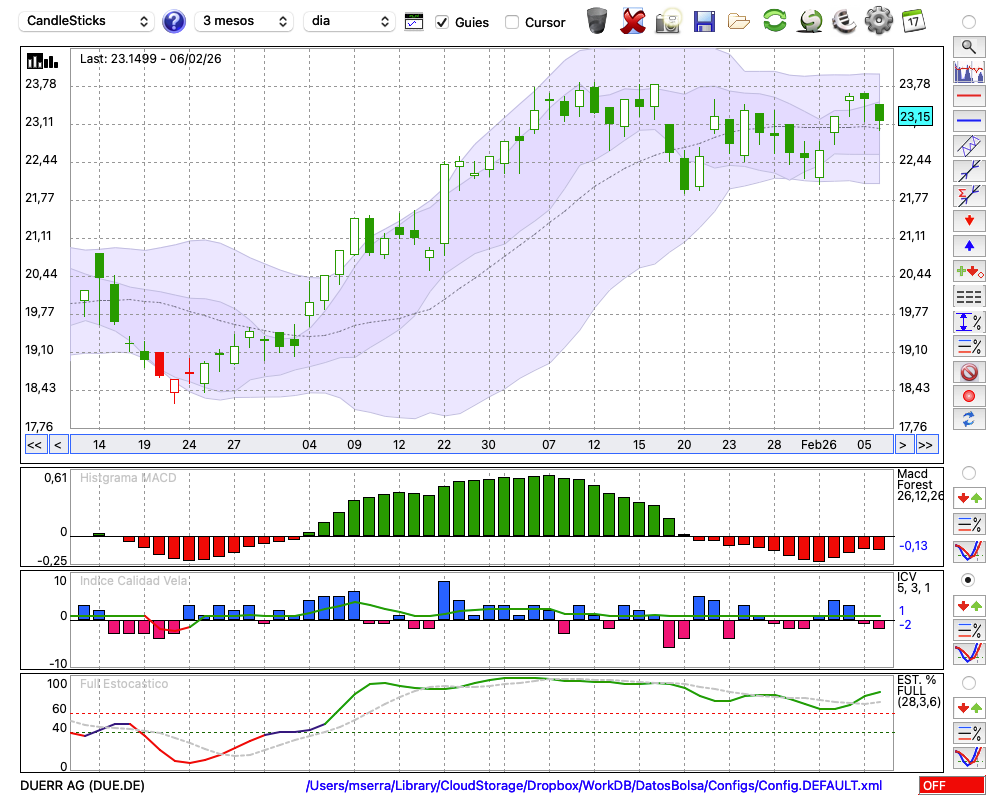Viewport: 1000px width, 800px height.
Task: Click the blue up arrow marker tool
Action: pyautogui.click(x=968, y=245)
